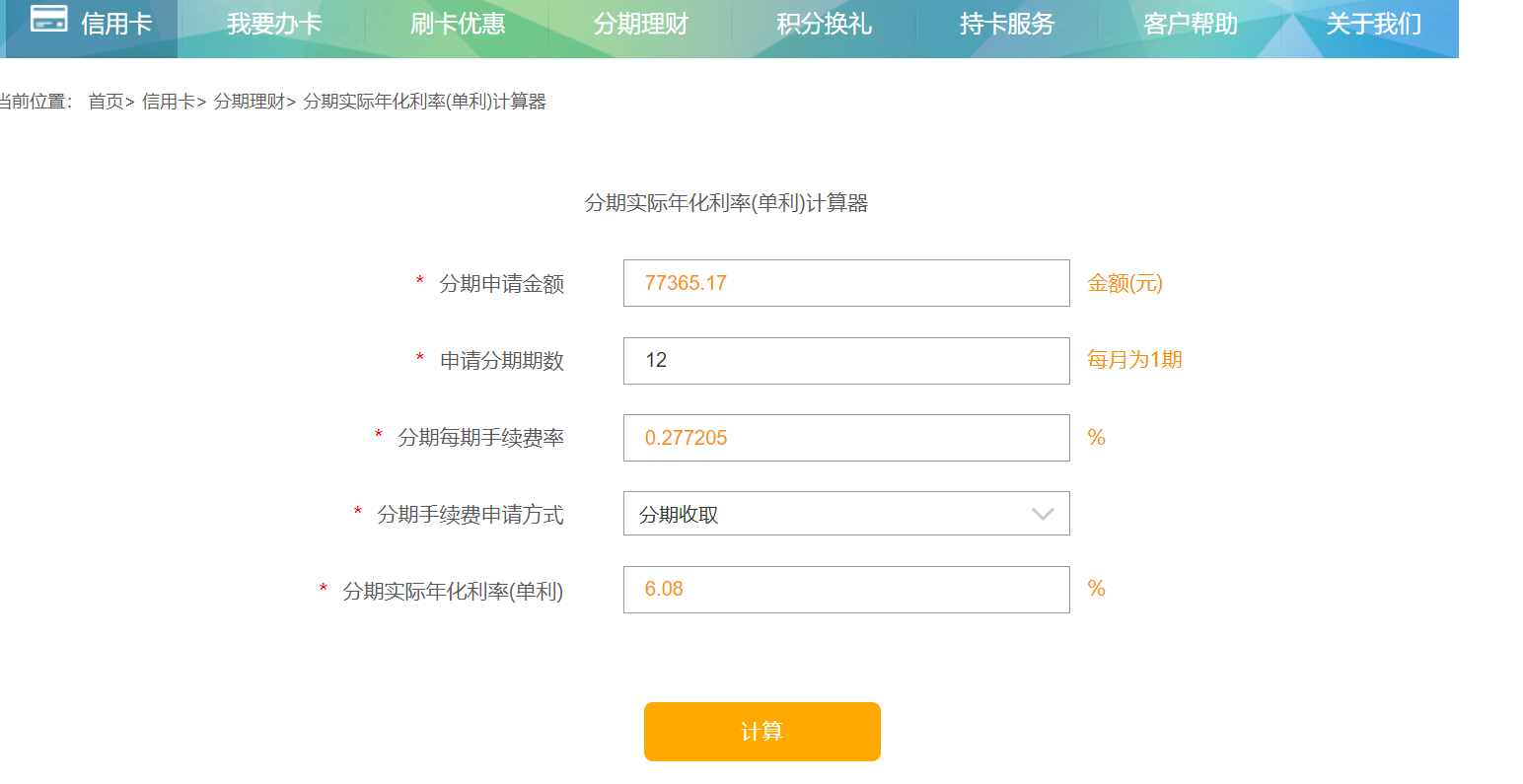Go to 积分换礼 section
Screen dimensions: 1523x784
click(x=824, y=24)
